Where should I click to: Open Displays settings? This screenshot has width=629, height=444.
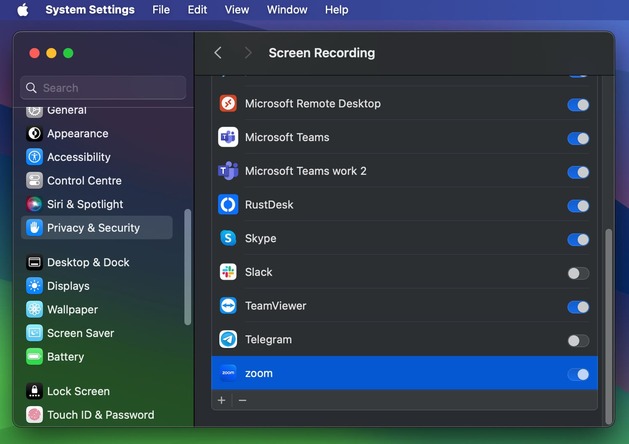coord(97,286)
